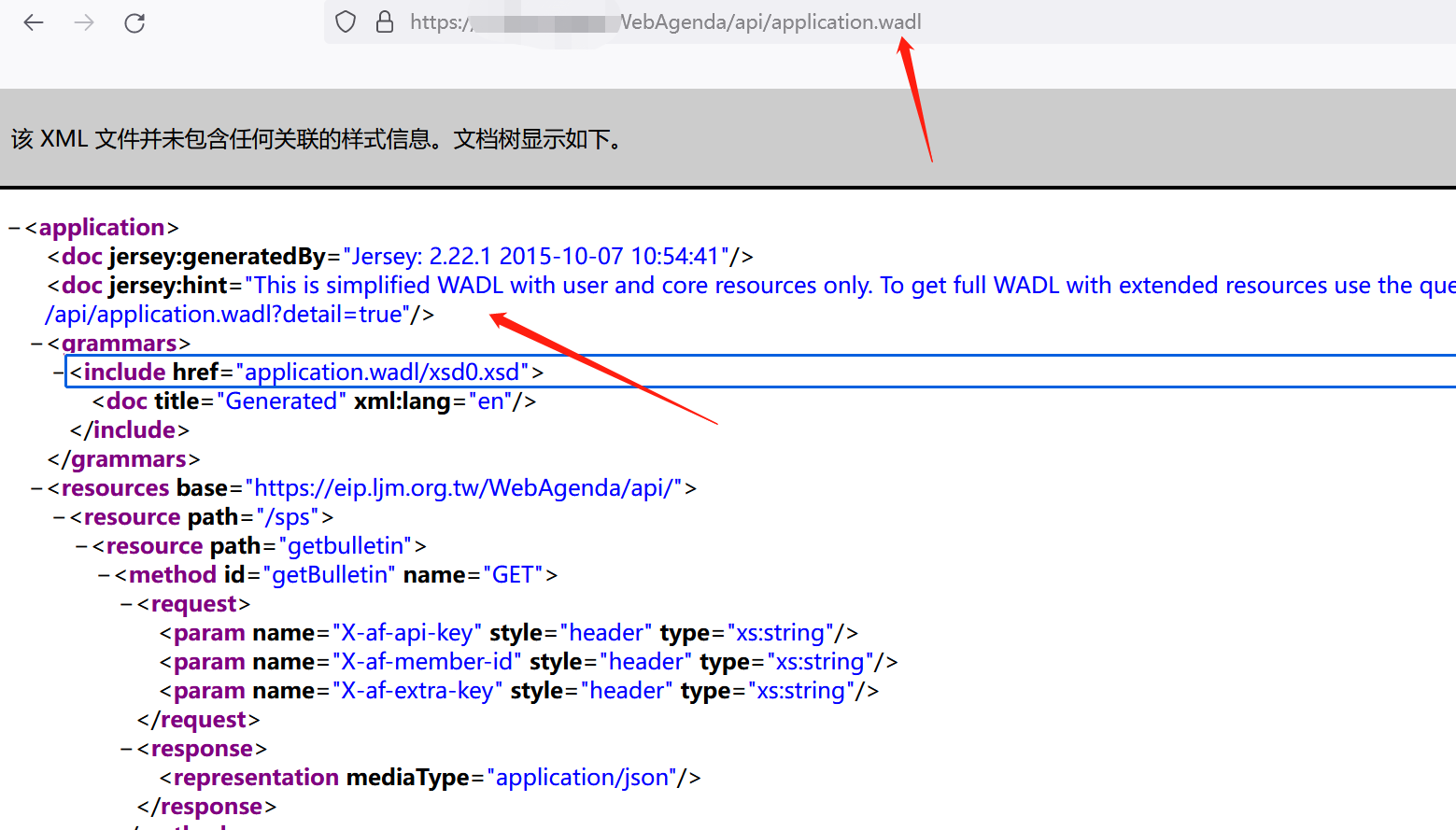Click the representation mediaType application/json line
The width and height of the screenshot is (1456, 830).
pos(430,778)
